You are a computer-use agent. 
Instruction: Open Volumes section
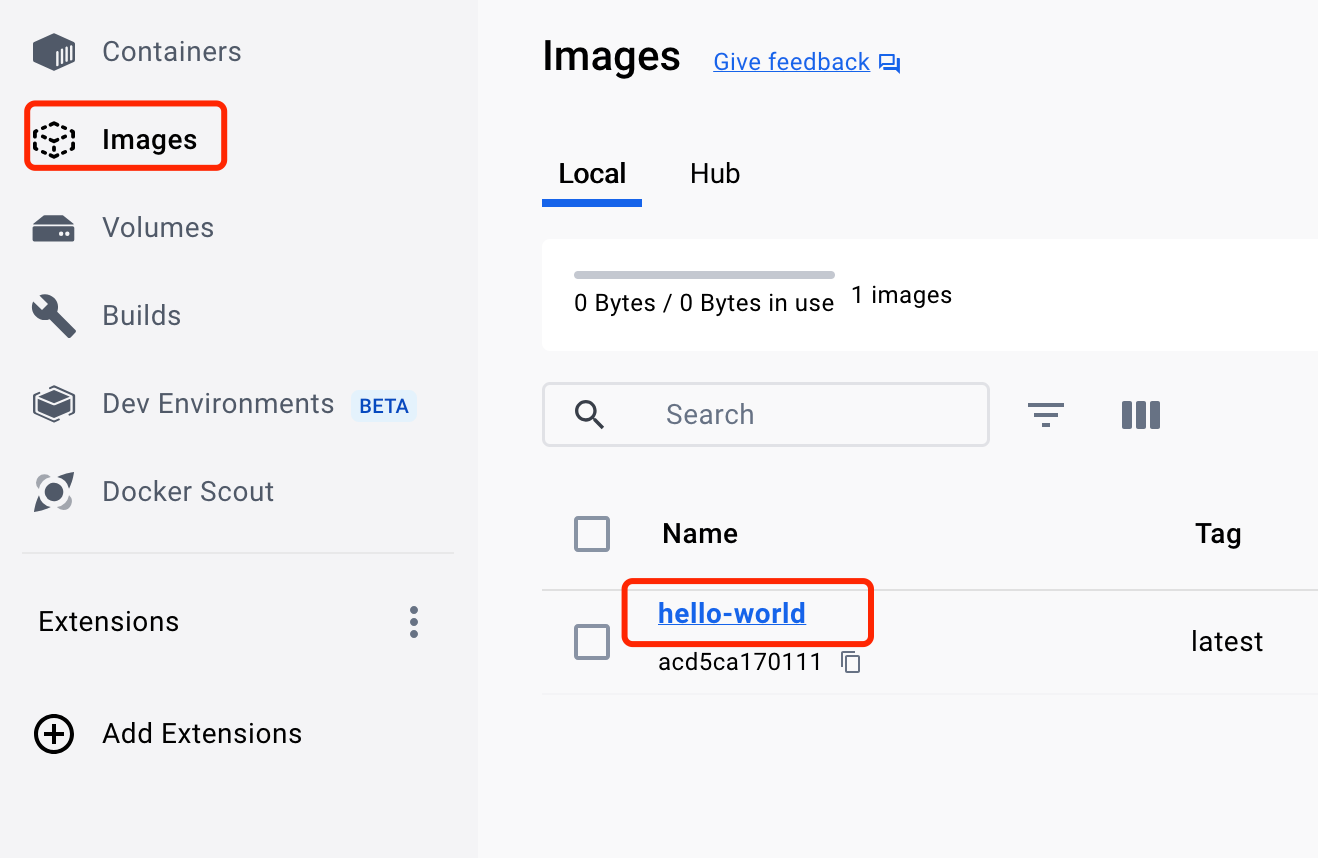pos(158,228)
